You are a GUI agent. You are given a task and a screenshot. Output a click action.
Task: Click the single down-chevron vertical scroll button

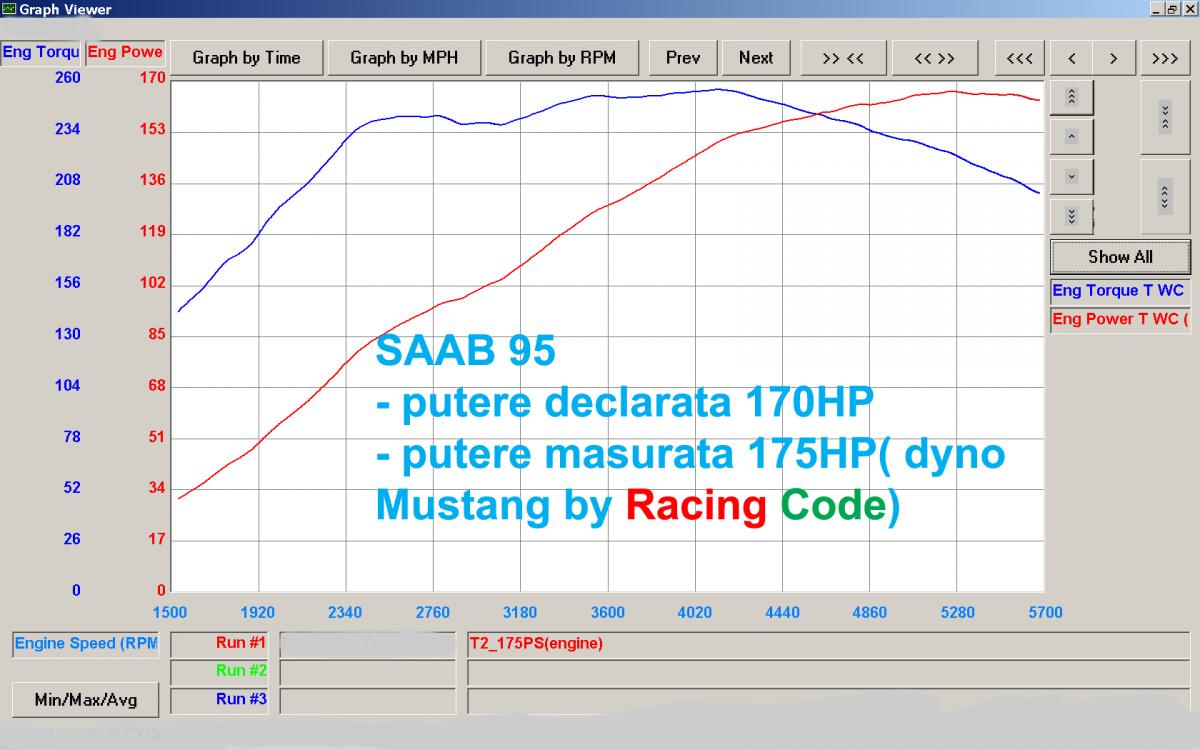click(1071, 176)
